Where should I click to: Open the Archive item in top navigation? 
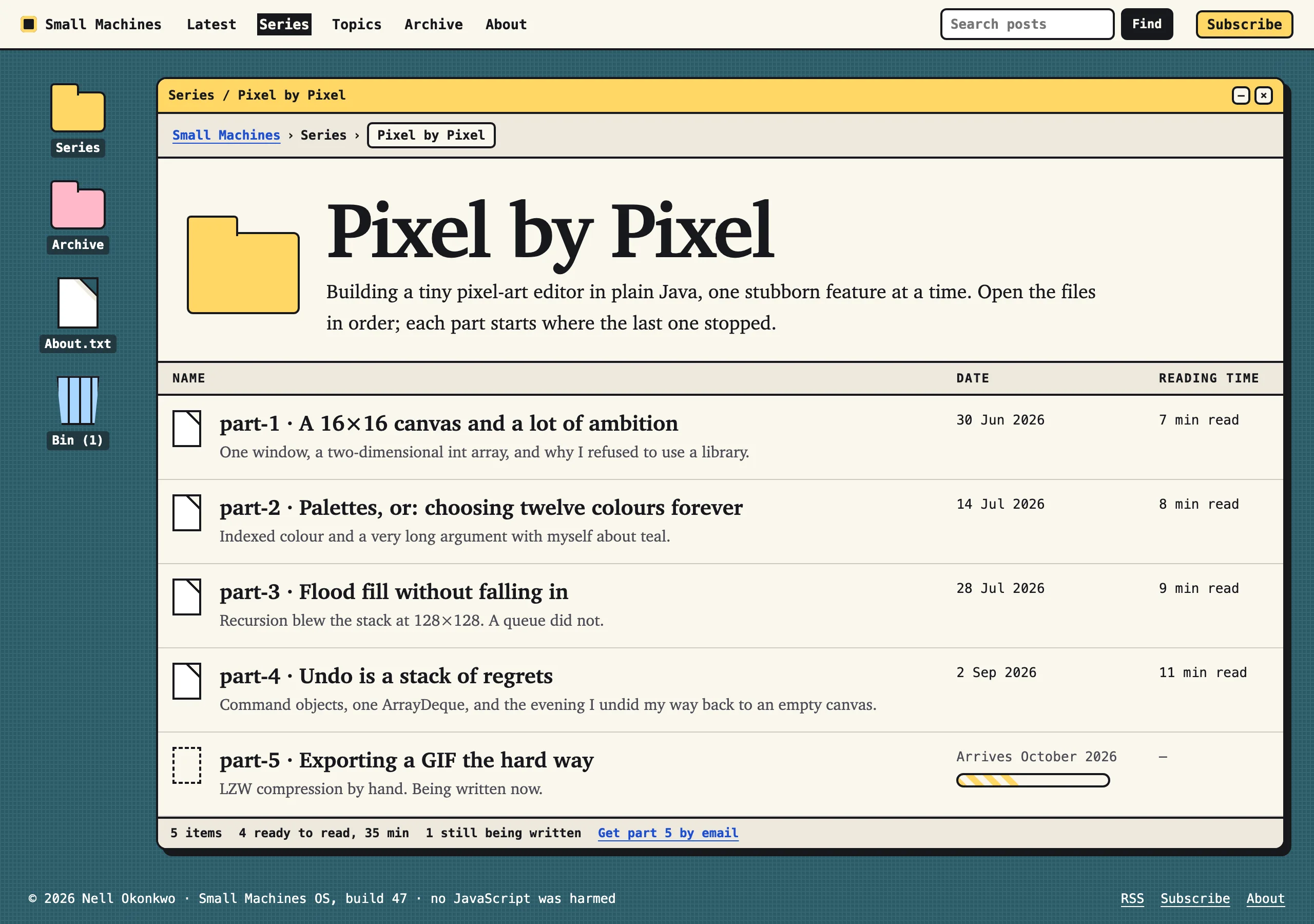(433, 24)
